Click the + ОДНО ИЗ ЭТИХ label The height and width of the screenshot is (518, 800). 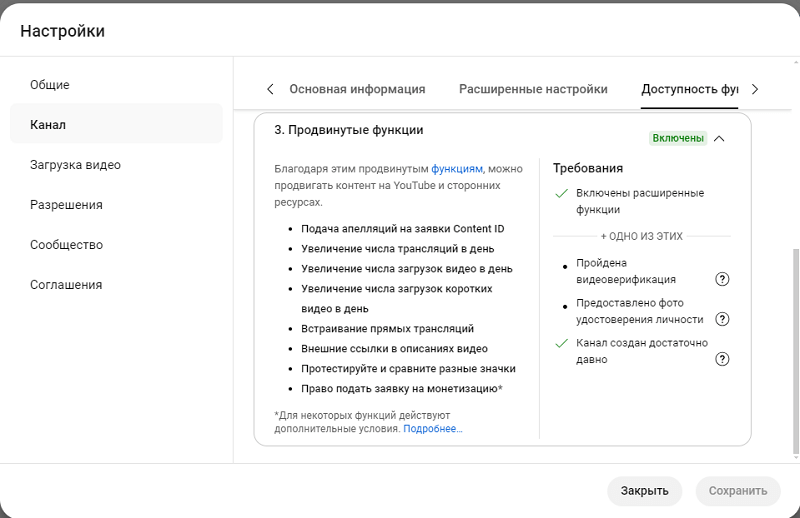pyautogui.click(x=641, y=236)
